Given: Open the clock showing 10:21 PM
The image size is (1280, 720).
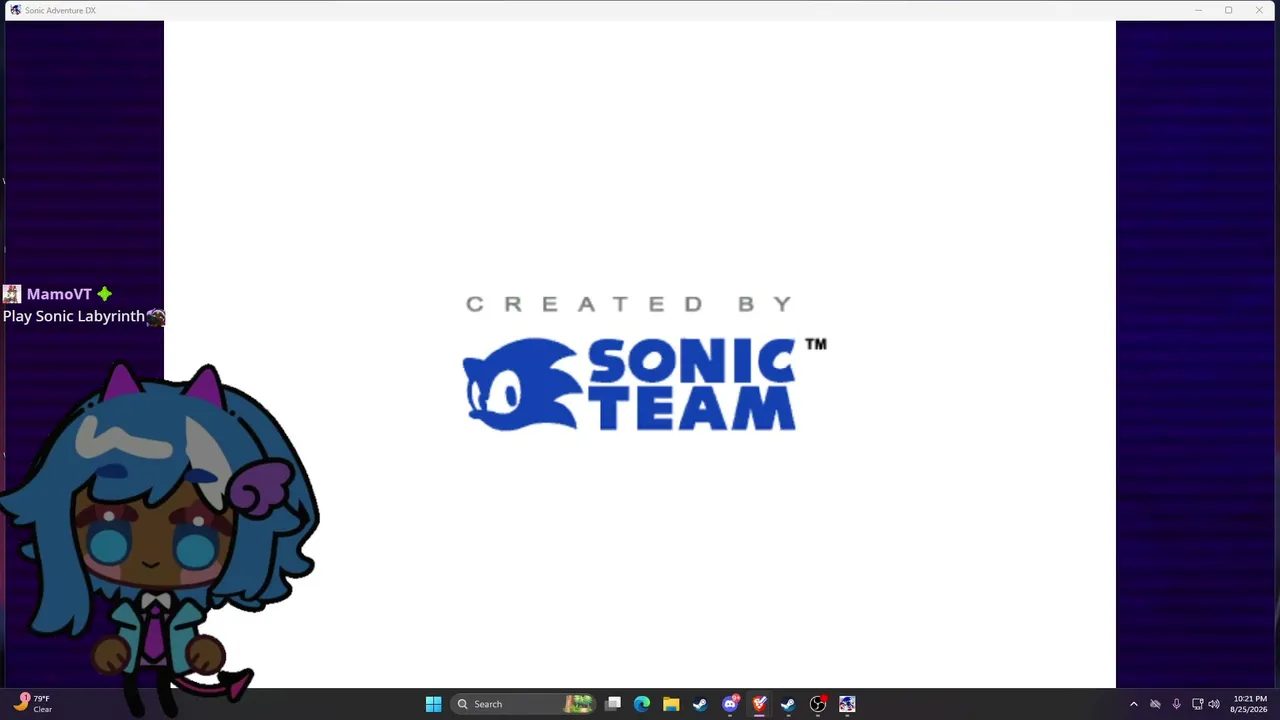Looking at the screenshot, I should (1250, 704).
